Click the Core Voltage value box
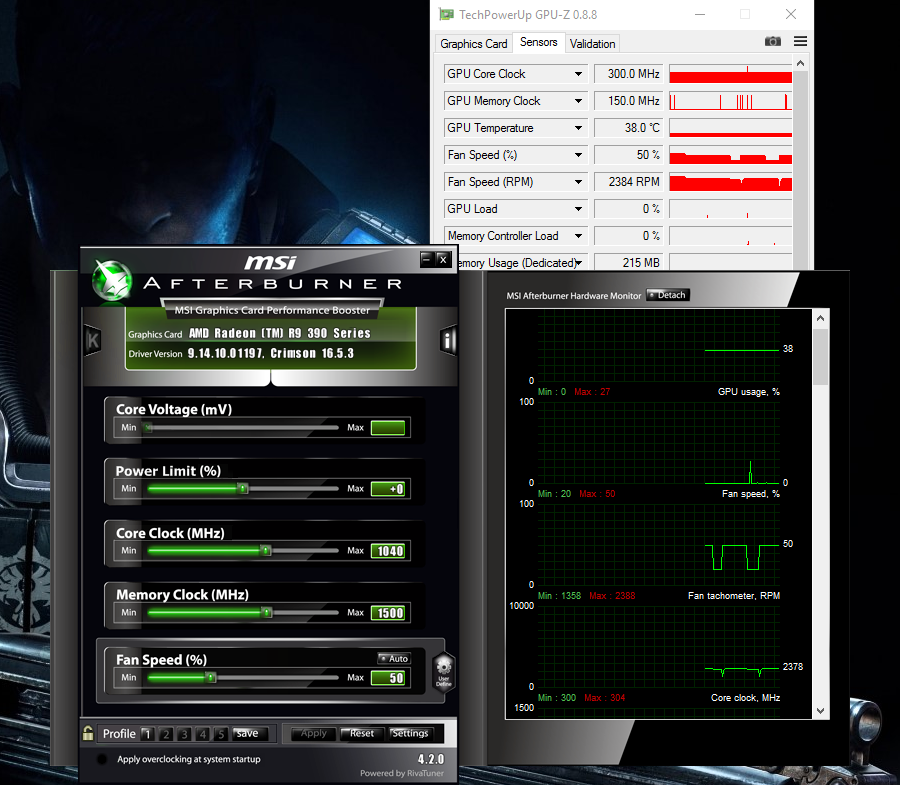This screenshot has width=900, height=785. point(388,428)
